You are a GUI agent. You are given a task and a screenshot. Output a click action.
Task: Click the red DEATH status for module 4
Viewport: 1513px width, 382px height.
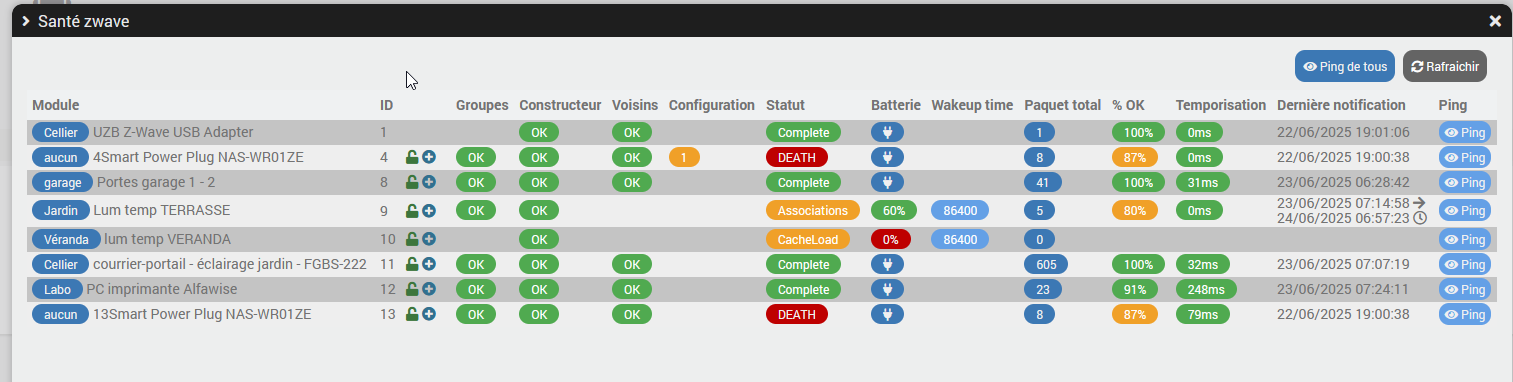pos(797,157)
